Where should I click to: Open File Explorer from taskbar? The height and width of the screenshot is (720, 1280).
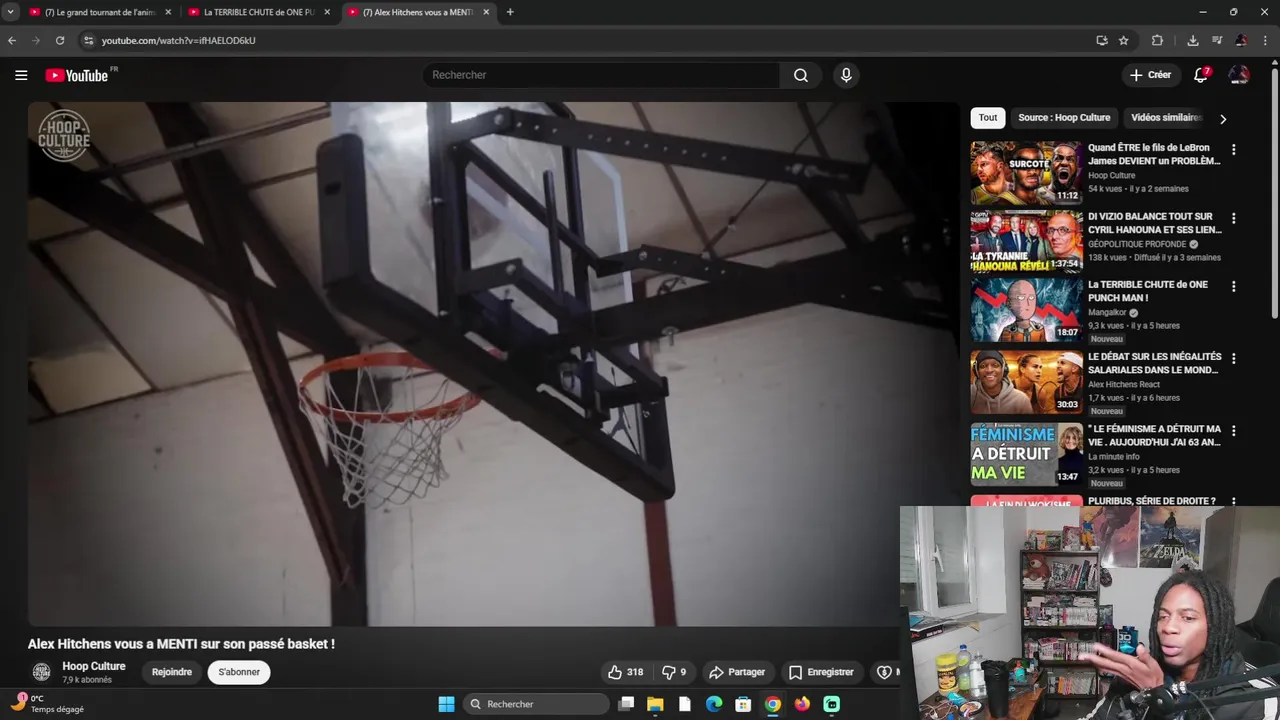(x=655, y=704)
